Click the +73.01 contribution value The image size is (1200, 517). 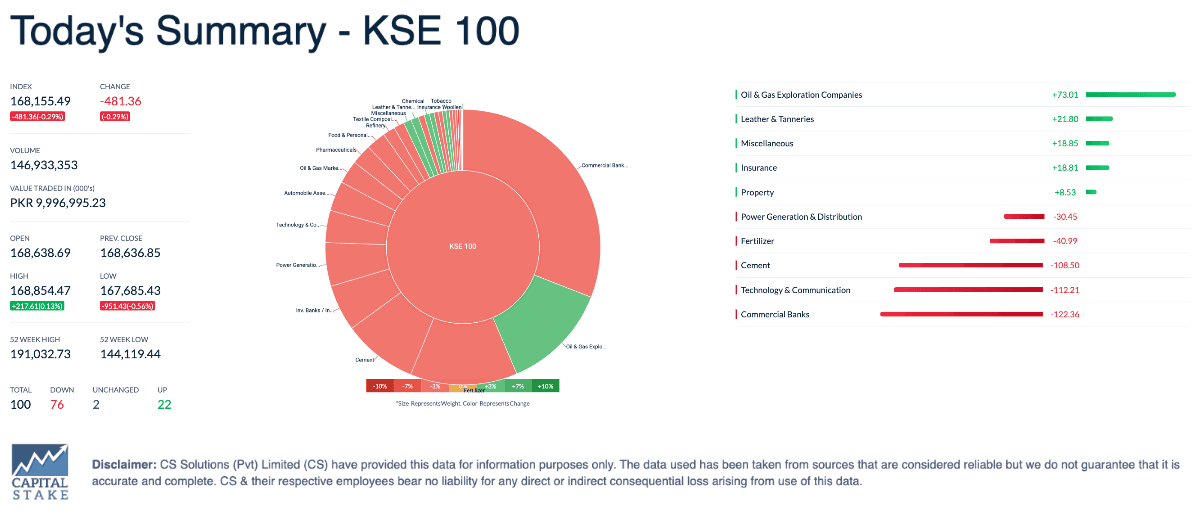coord(1065,95)
